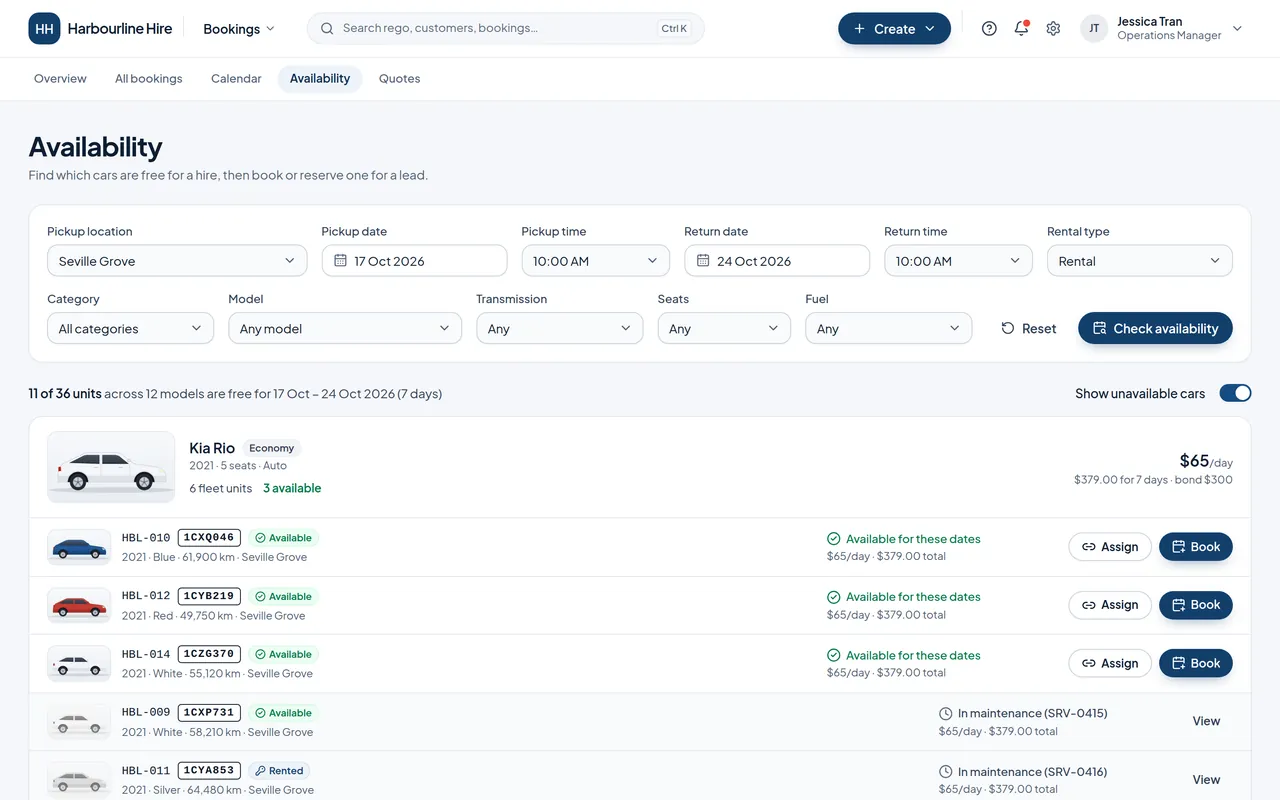This screenshot has height=800, width=1280.
Task: Open Jessica Tran account menu chevron
Action: click(x=1237, y=29)
